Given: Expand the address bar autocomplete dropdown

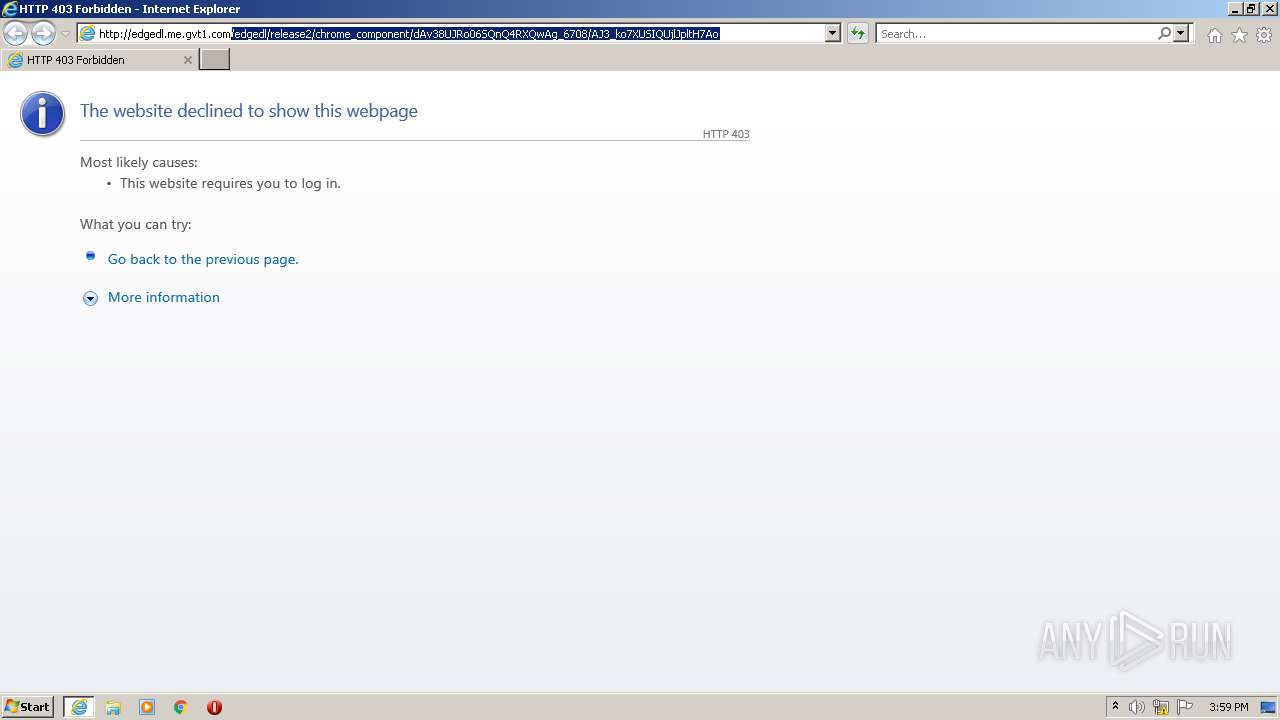Looking at the screenshot, I should (833, 33).
